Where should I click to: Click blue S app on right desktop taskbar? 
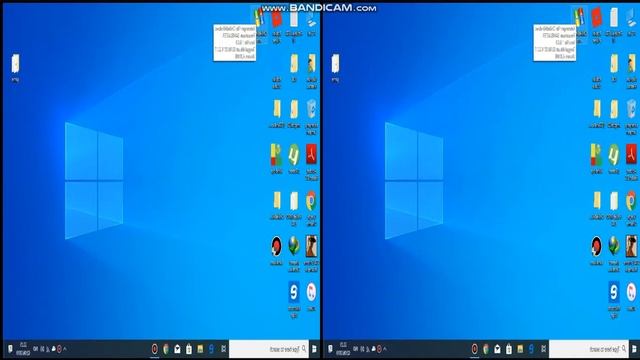531,349
